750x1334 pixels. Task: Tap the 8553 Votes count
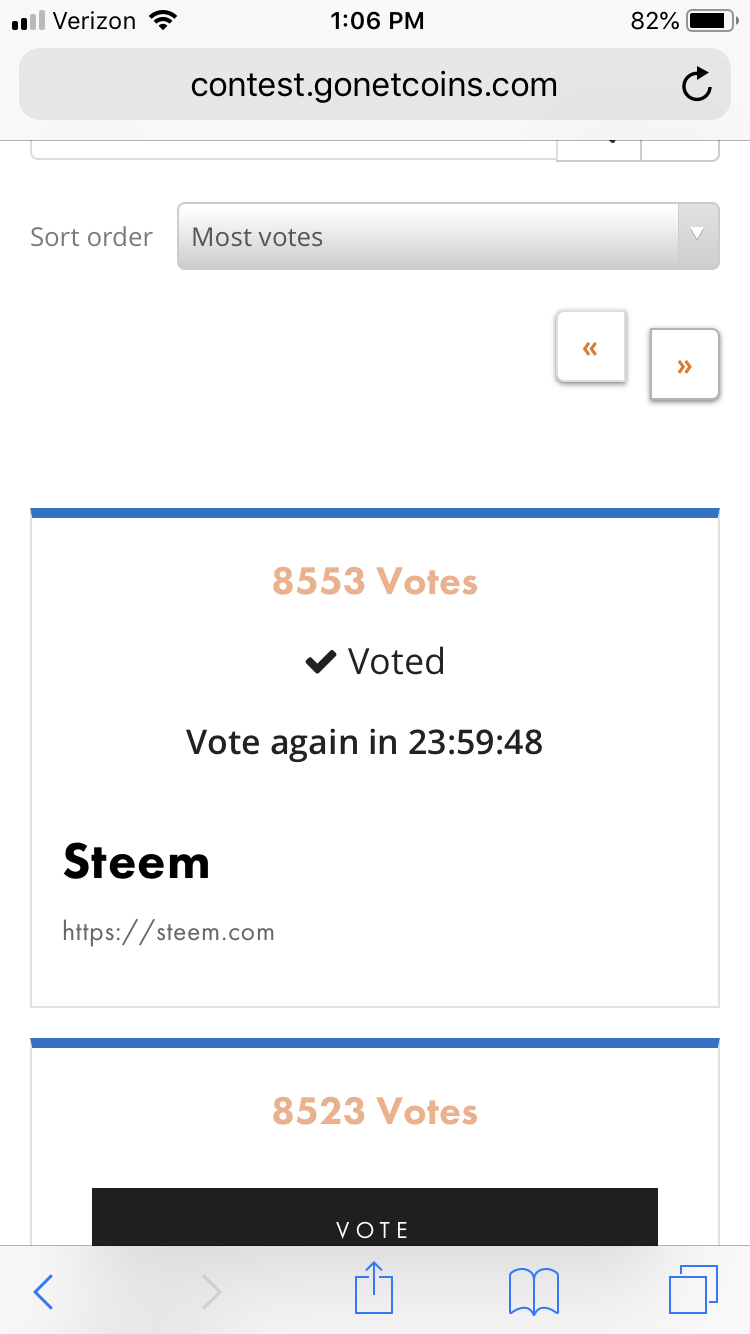(375, 581)
